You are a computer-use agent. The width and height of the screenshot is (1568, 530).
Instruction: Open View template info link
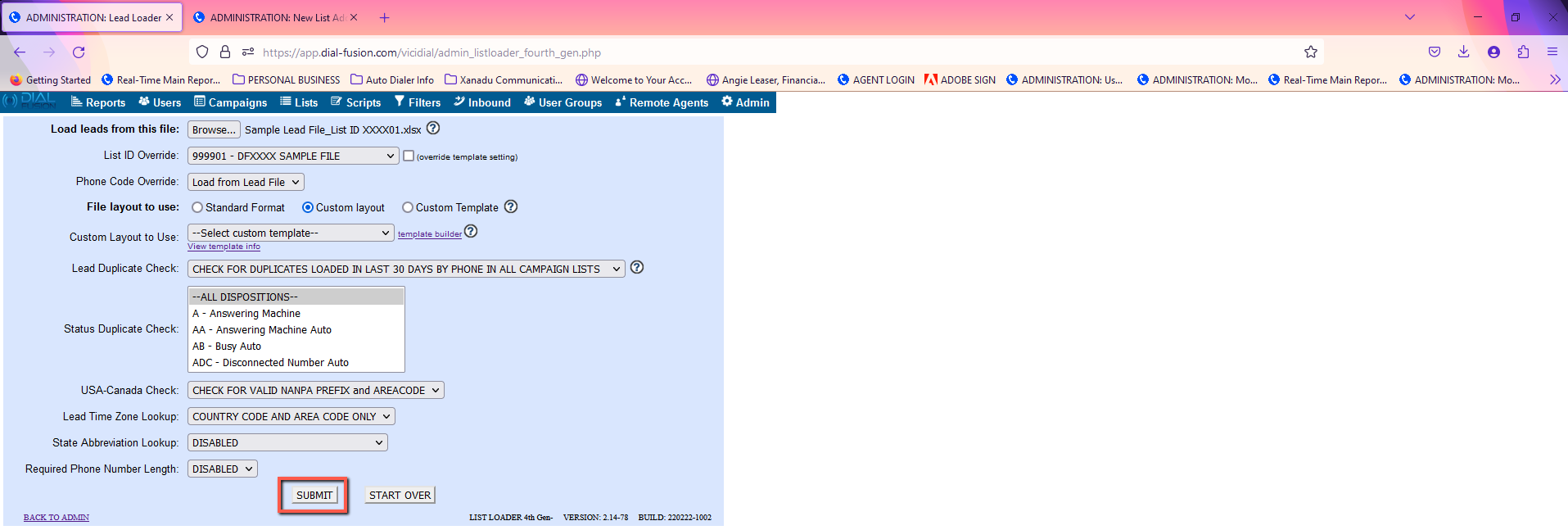pos(224,247)
